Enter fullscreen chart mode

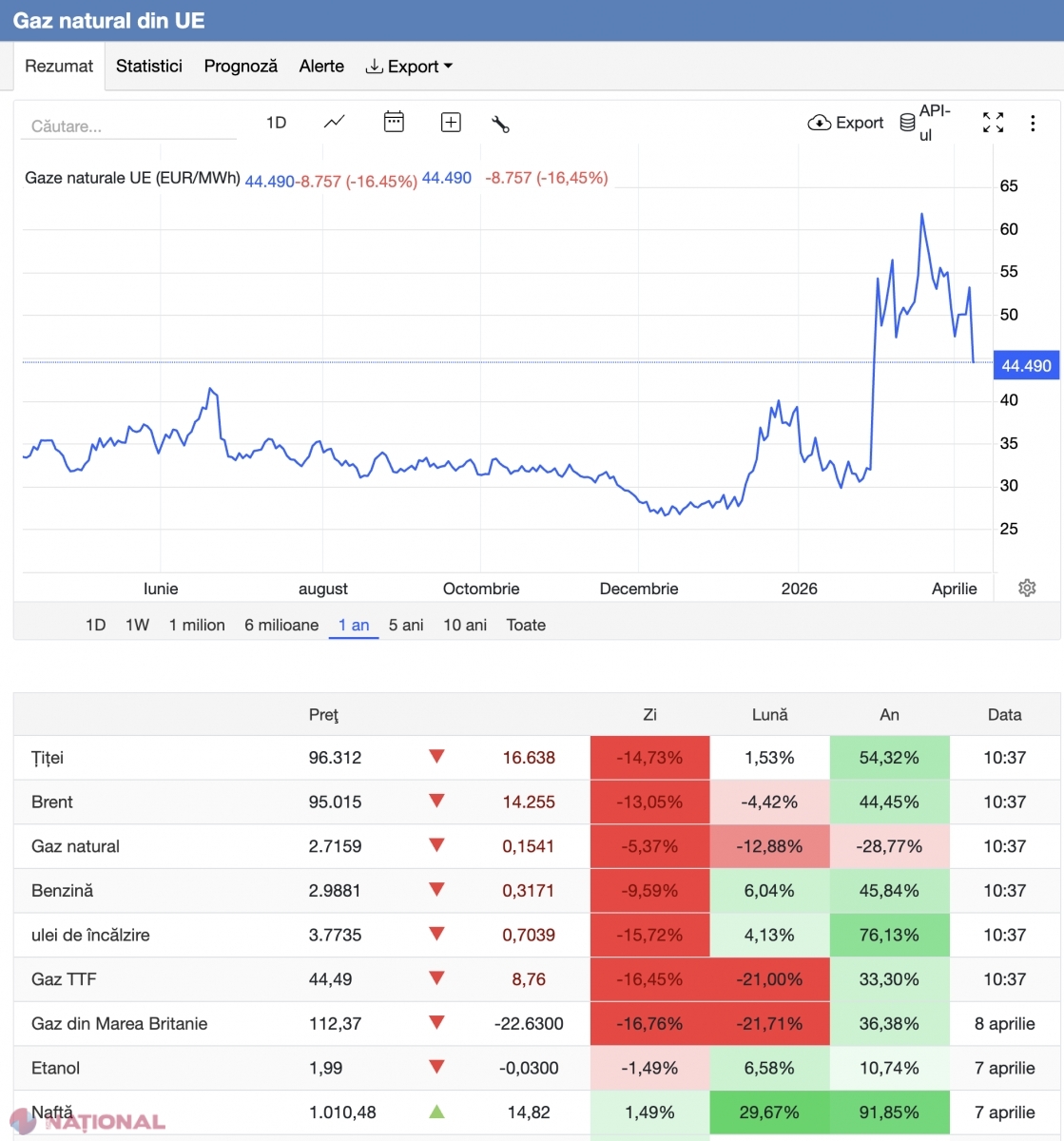993,123
